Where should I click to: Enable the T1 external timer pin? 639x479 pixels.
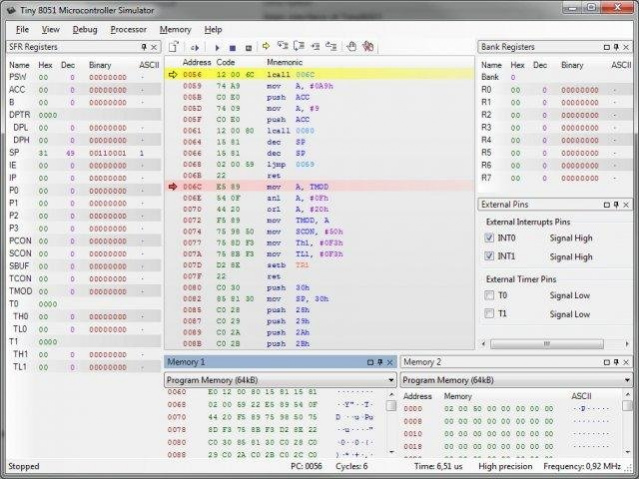(489, 313)
